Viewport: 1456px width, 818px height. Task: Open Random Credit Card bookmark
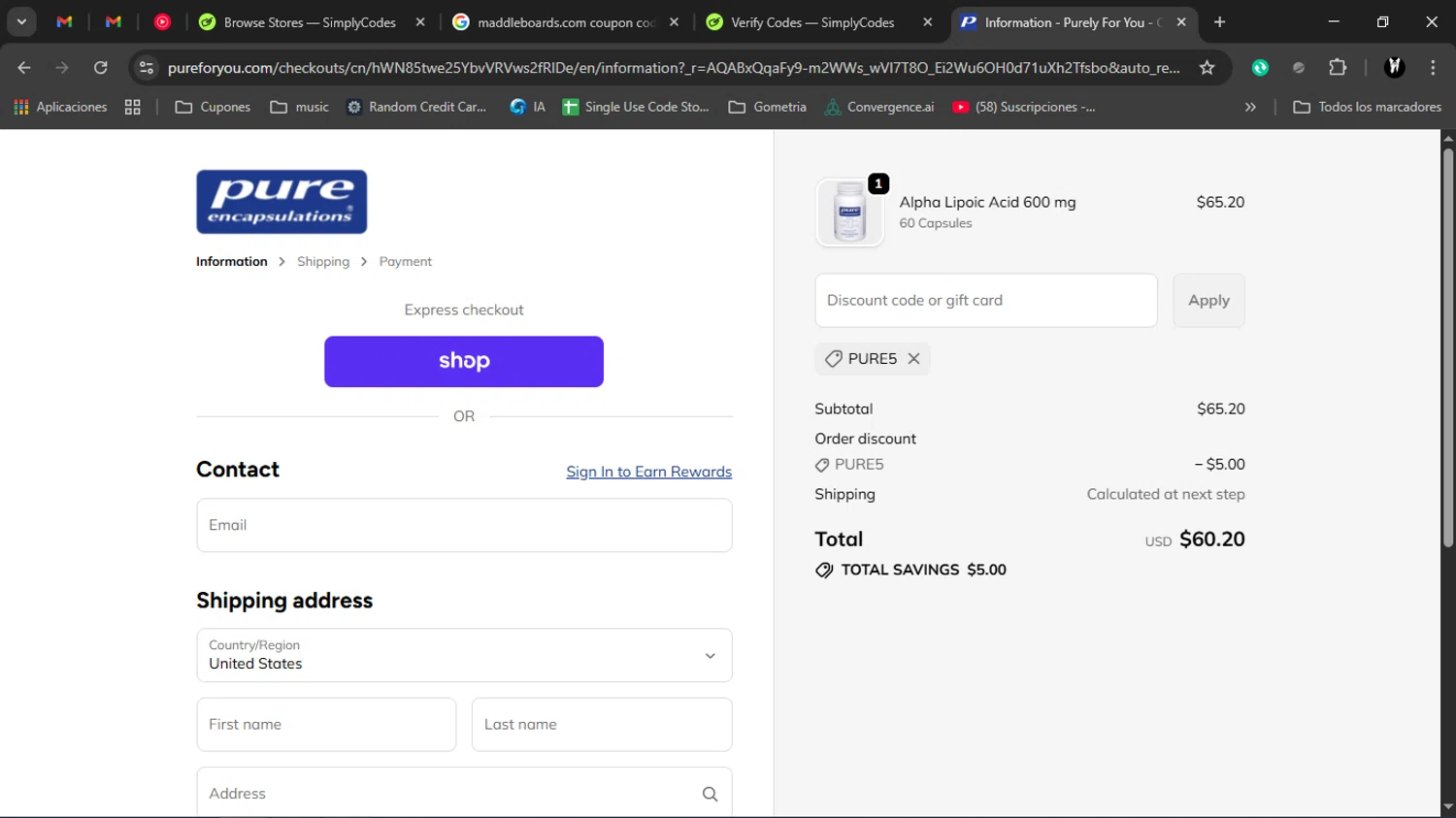pyautogui.click(x=416, y=107)
